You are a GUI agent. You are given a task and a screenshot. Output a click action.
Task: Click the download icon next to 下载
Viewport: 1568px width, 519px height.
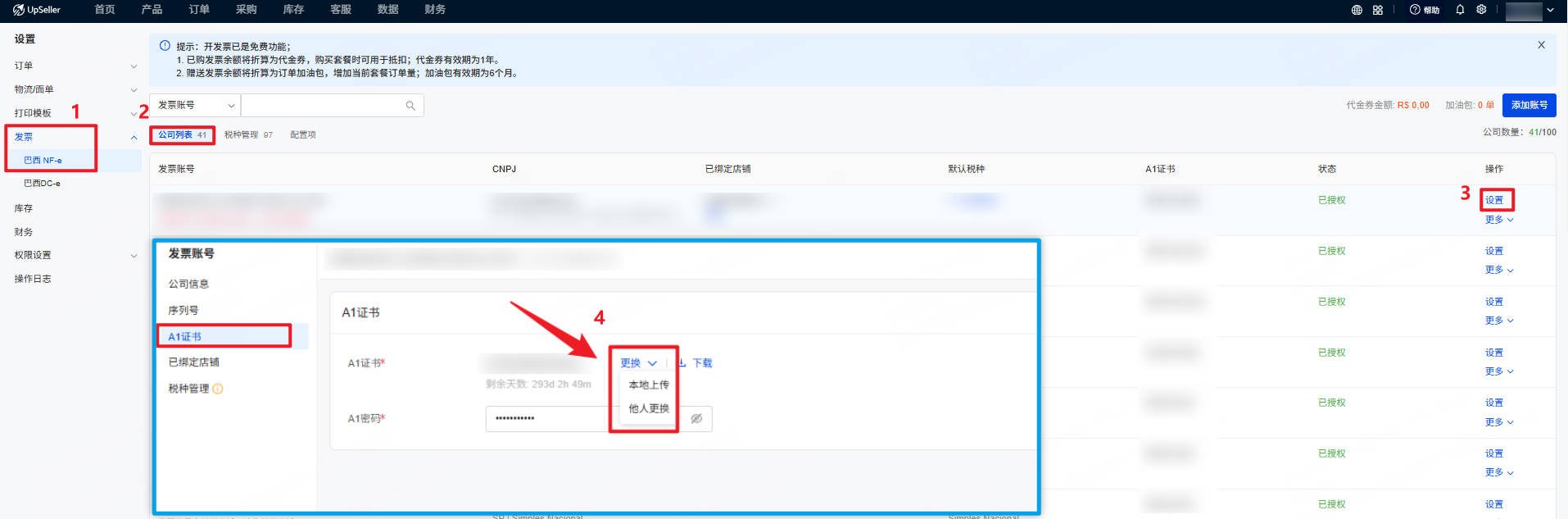click(x=682, y=362)
